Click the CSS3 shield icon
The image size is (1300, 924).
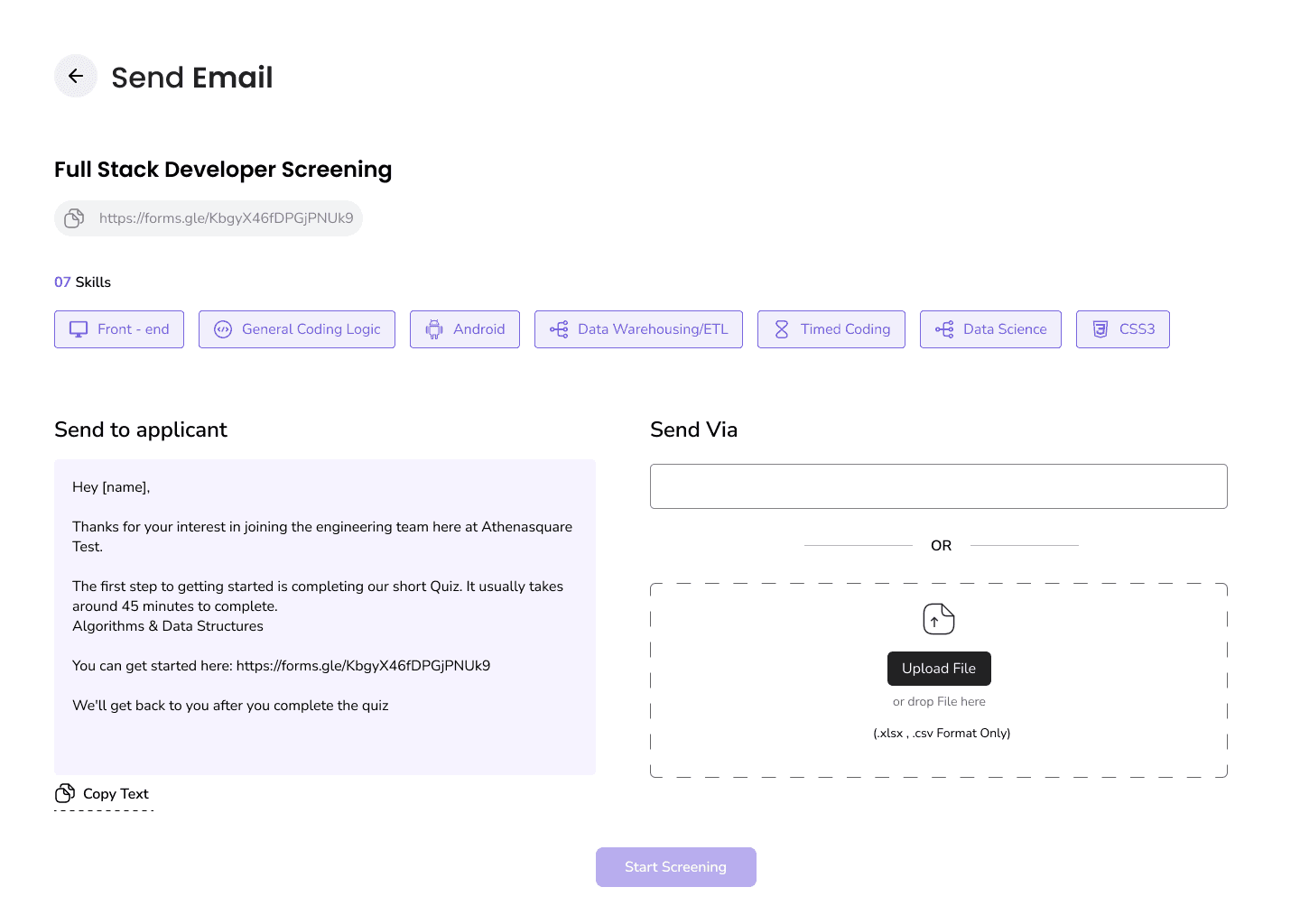point(1100,329)
